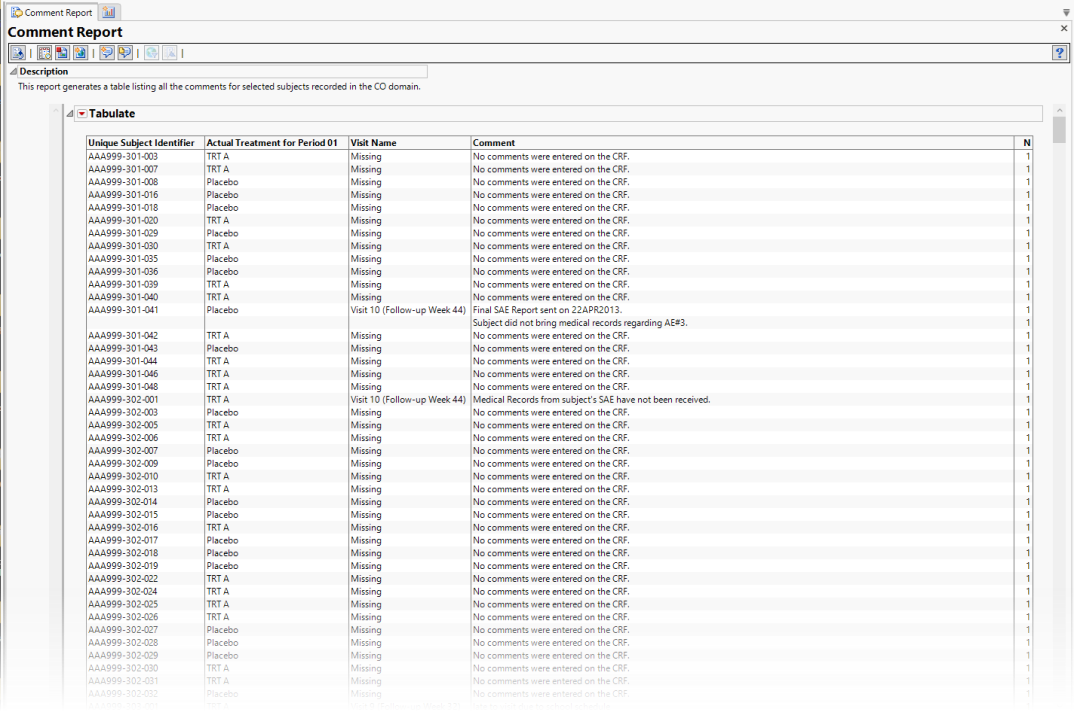Click Placebo in the AAA999-302-017 row
The image size is (1074, 712).
click(x=223, y=540)
